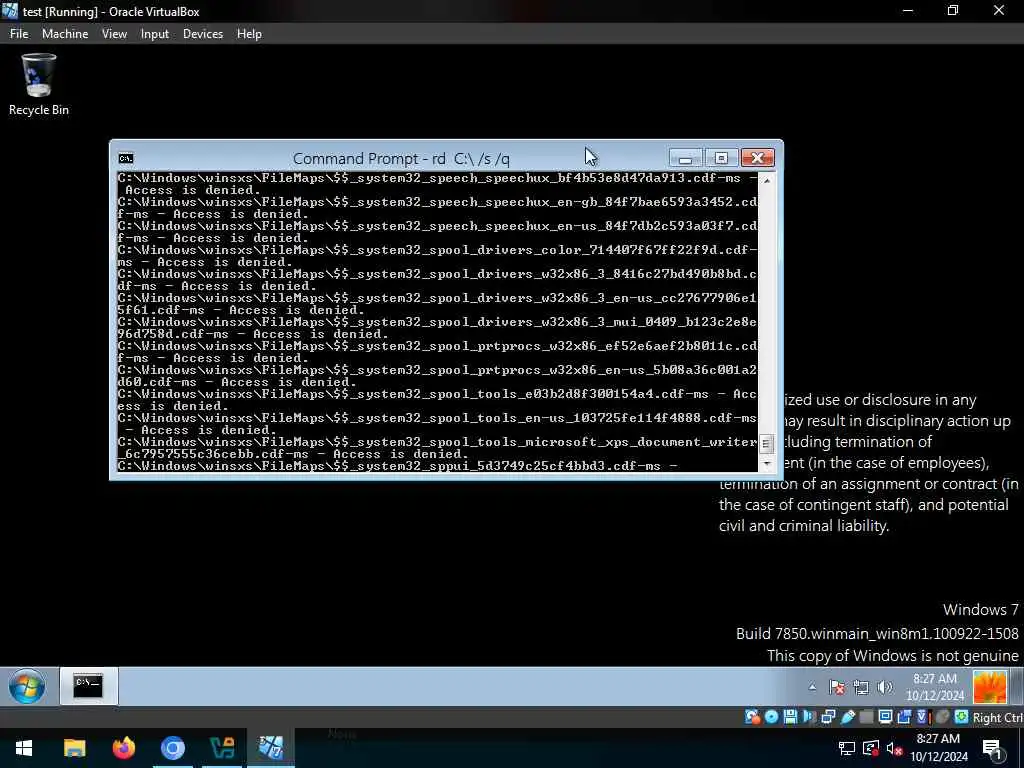Click the VirtualBox display indicator
The image size is (1024, 768).
(x=886, y=717)
